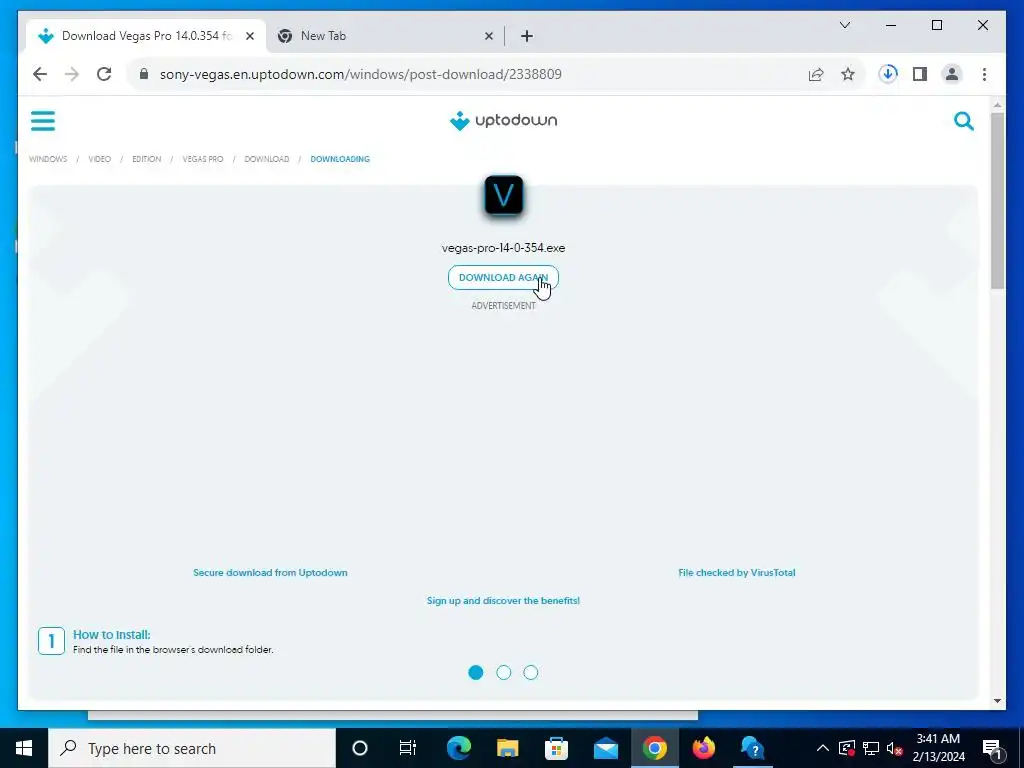1024x768 pixels.
Task: Open Chrome three-dot menu
Action: [984, 74]
